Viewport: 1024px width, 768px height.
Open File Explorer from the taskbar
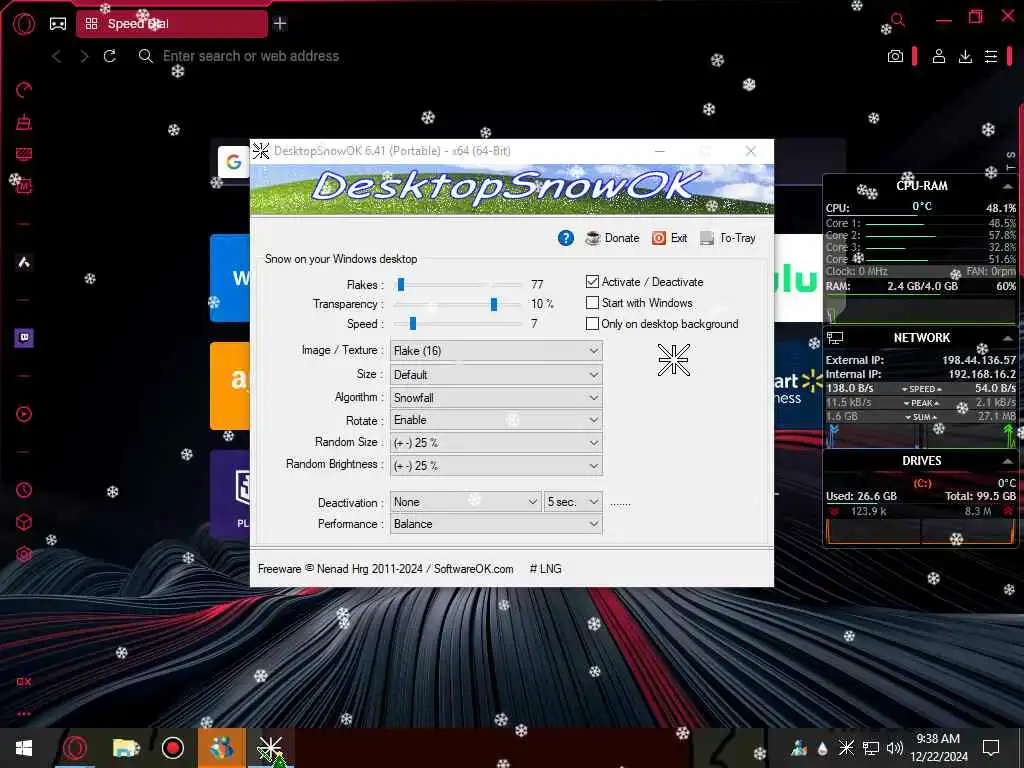(126, 748)
